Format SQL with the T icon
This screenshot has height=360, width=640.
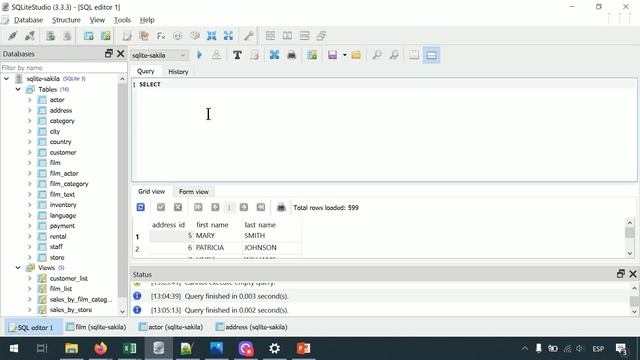click(x=237, y=55)
